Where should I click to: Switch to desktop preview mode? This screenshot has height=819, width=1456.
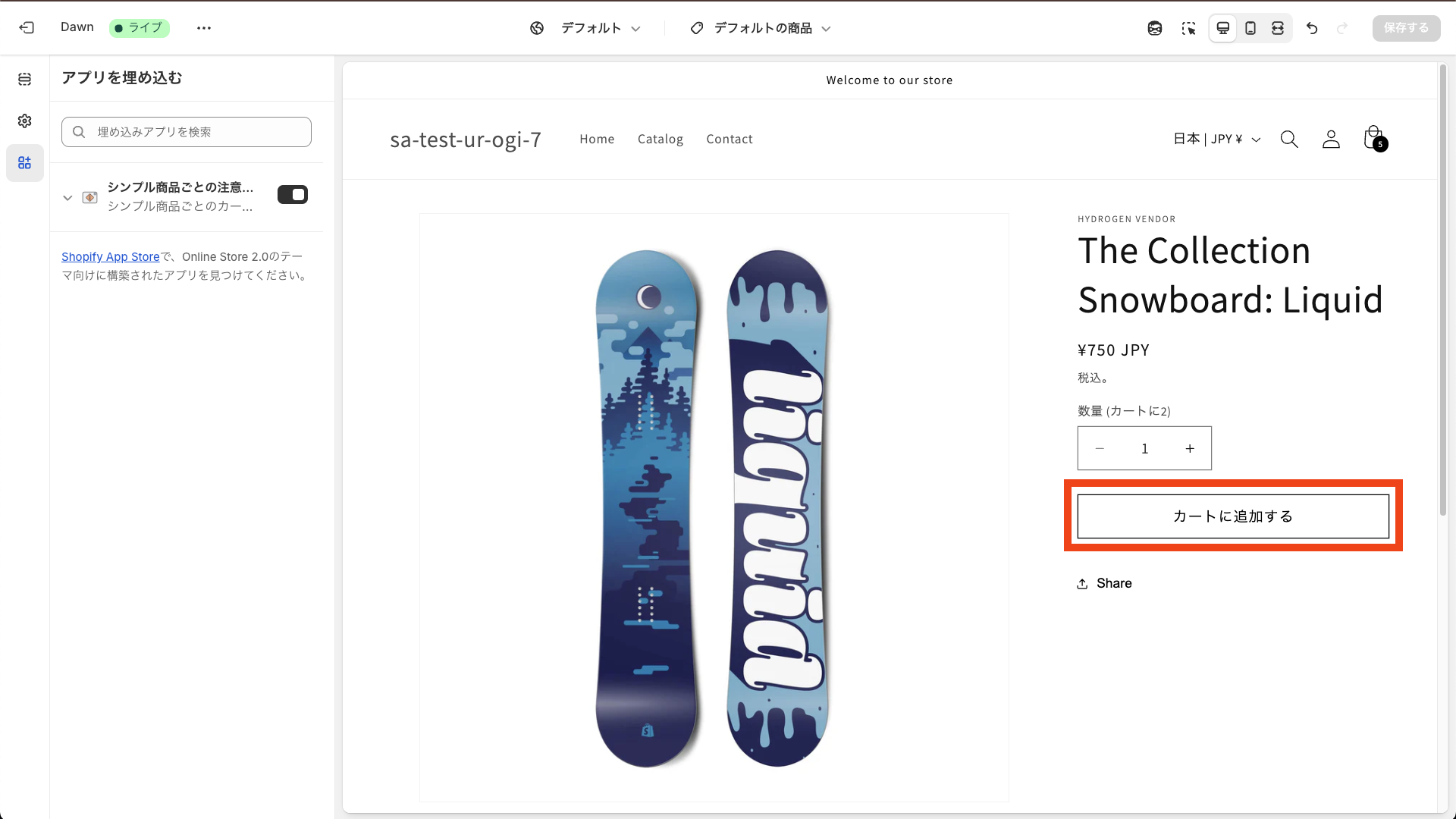tap(1223, 28)
